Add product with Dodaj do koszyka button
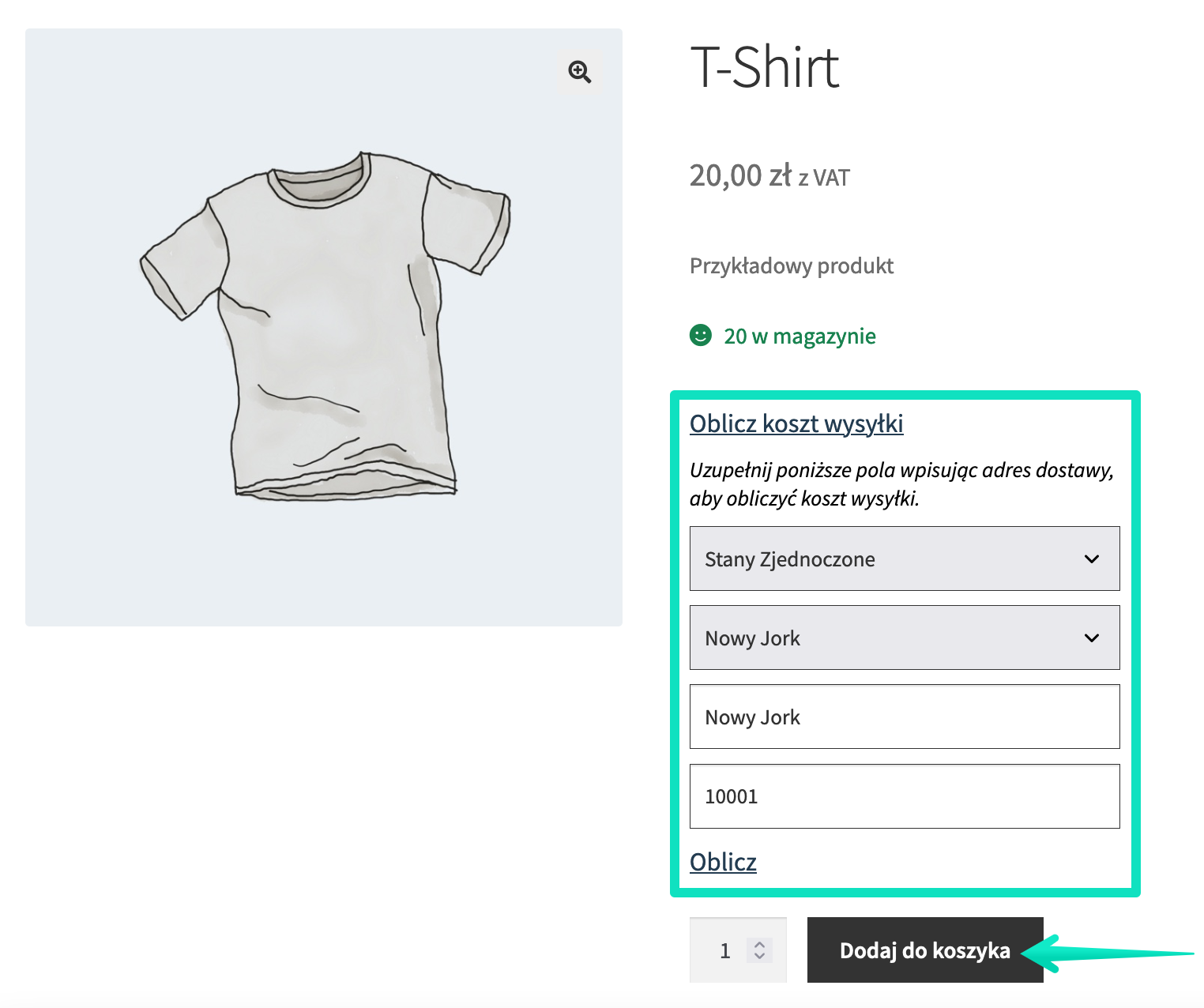This screenshot has height=1008, width=1204. [x=925, y=950]
